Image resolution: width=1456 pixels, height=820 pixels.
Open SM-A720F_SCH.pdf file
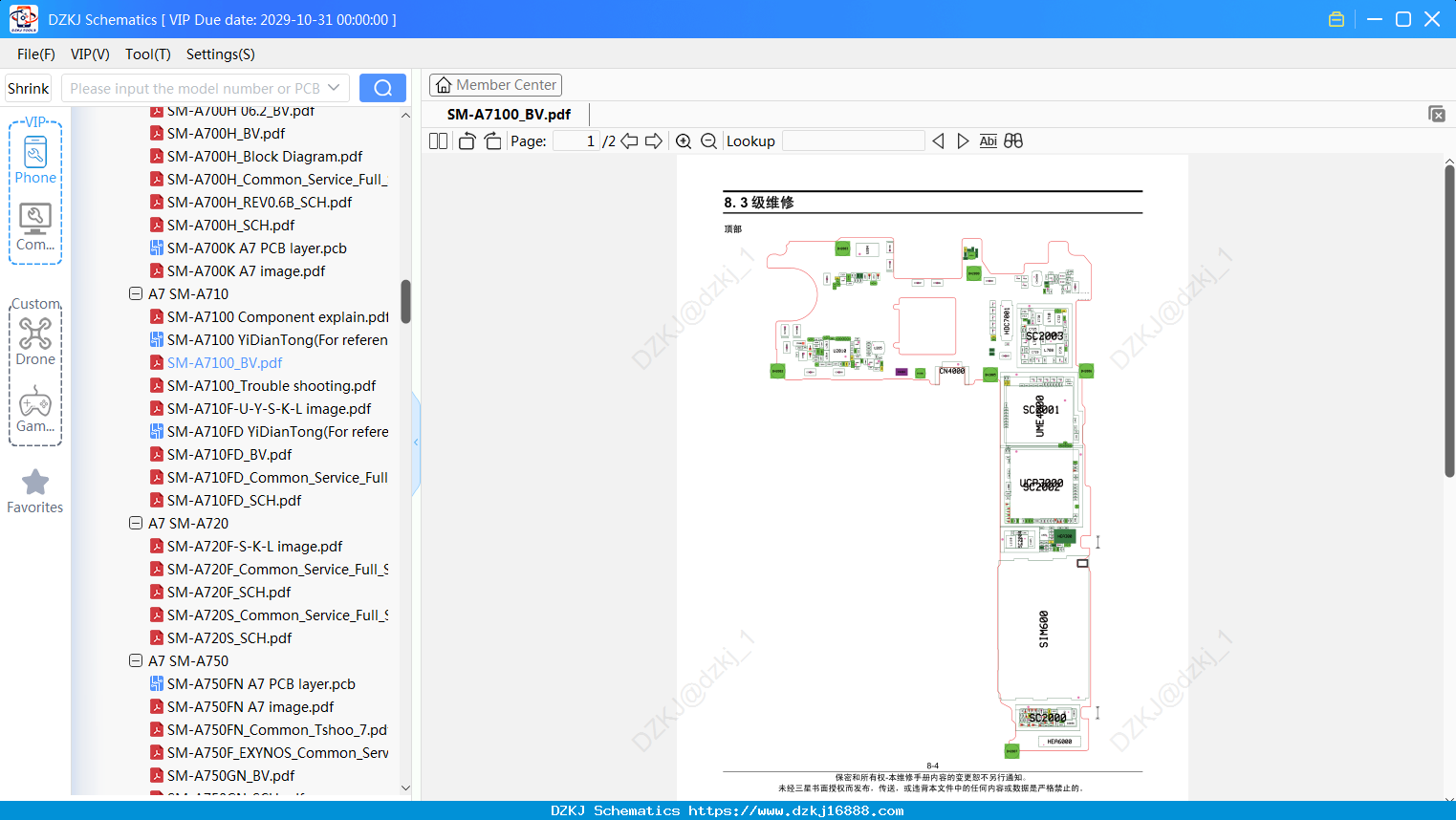(229, 593)
